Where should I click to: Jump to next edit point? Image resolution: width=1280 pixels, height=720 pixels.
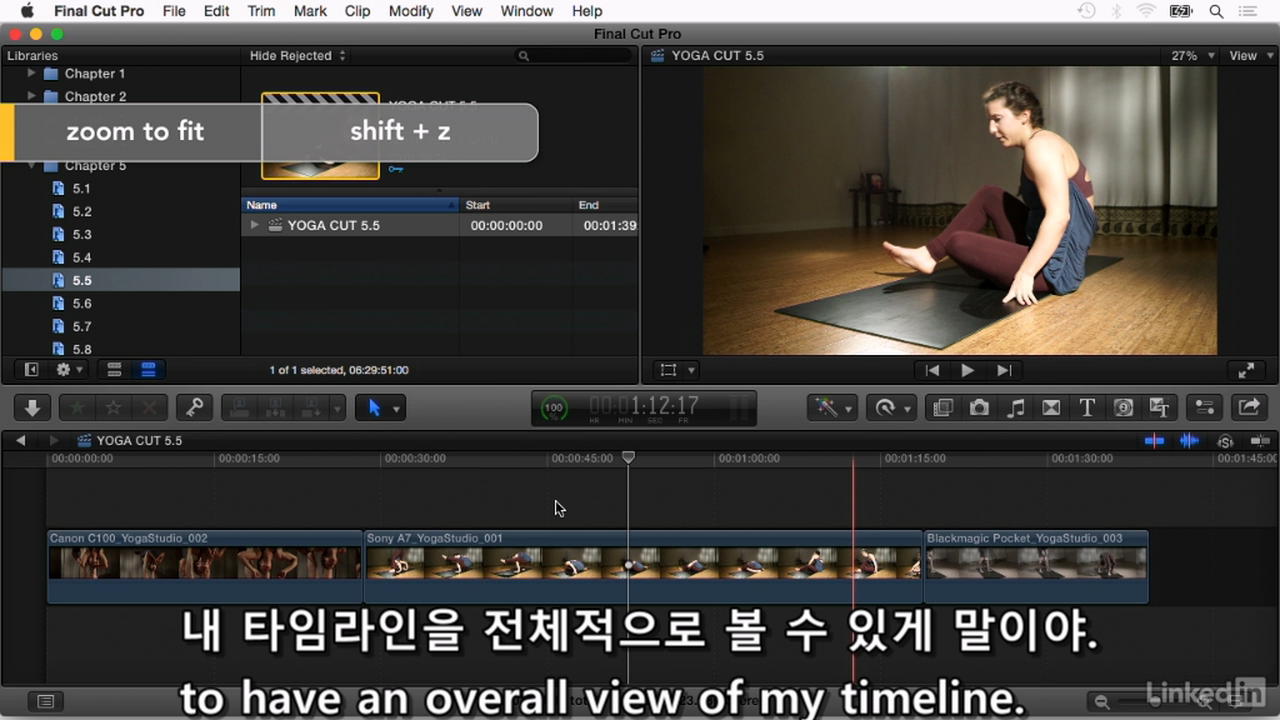(1004, 370)
